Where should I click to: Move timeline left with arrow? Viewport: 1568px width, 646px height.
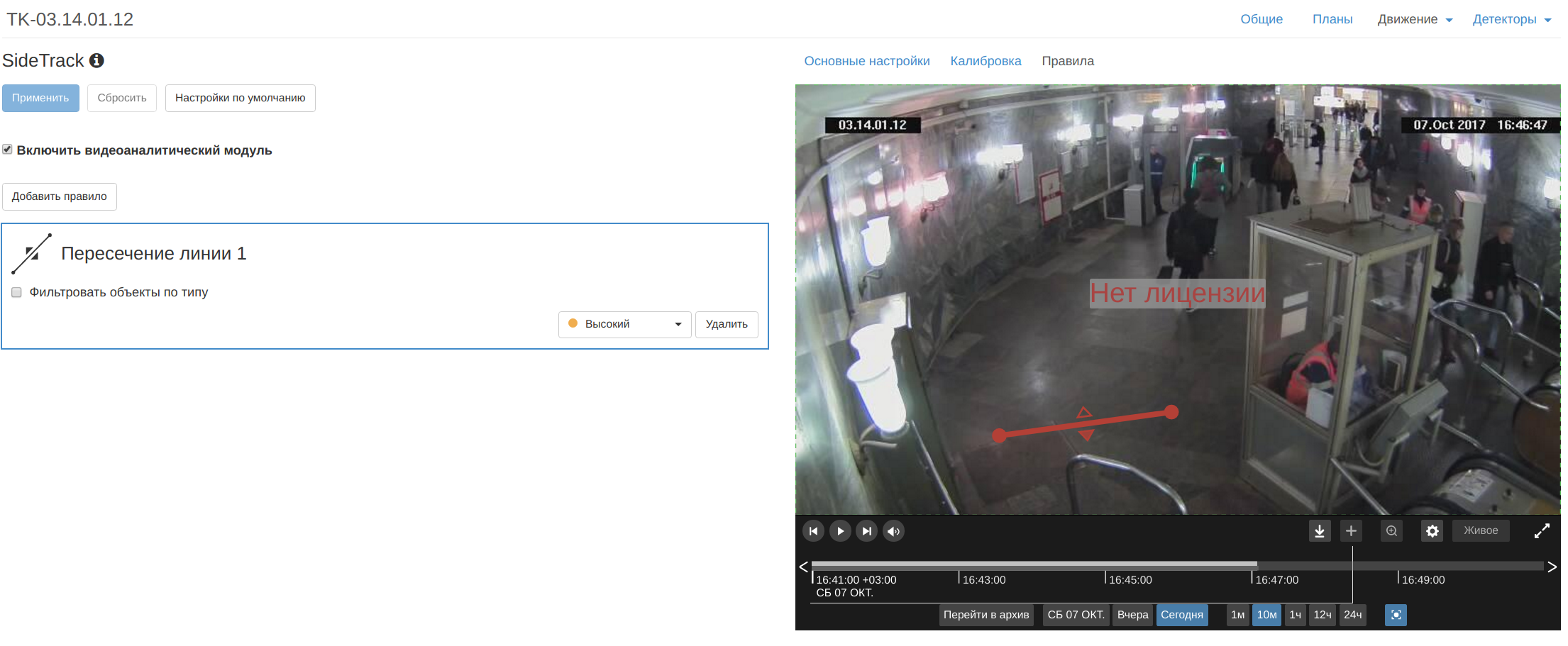(803, 567)
